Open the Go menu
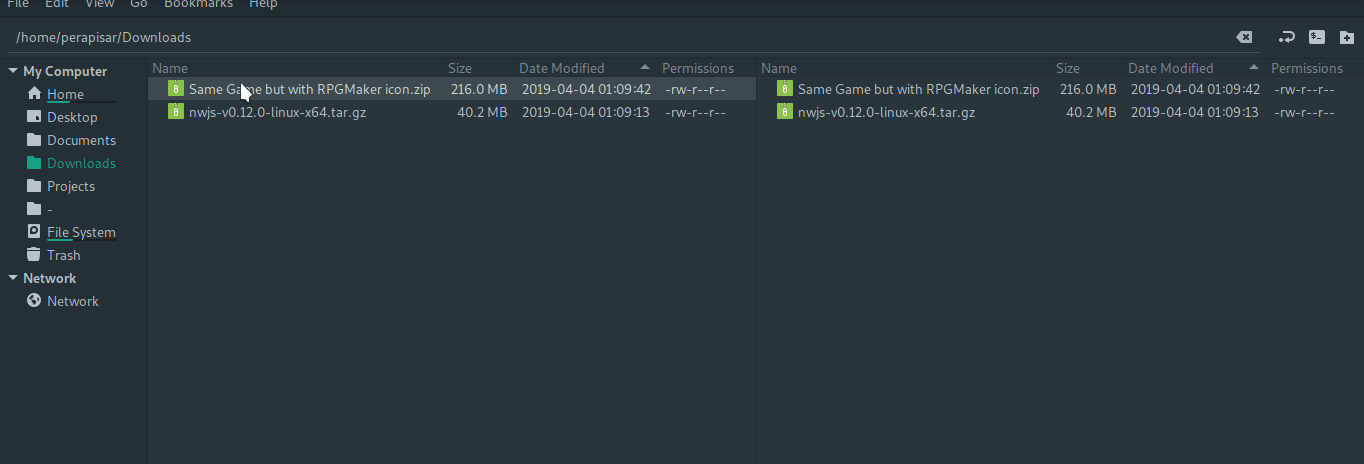This screenshot has width=1364, height=464. tap(139, 4)
